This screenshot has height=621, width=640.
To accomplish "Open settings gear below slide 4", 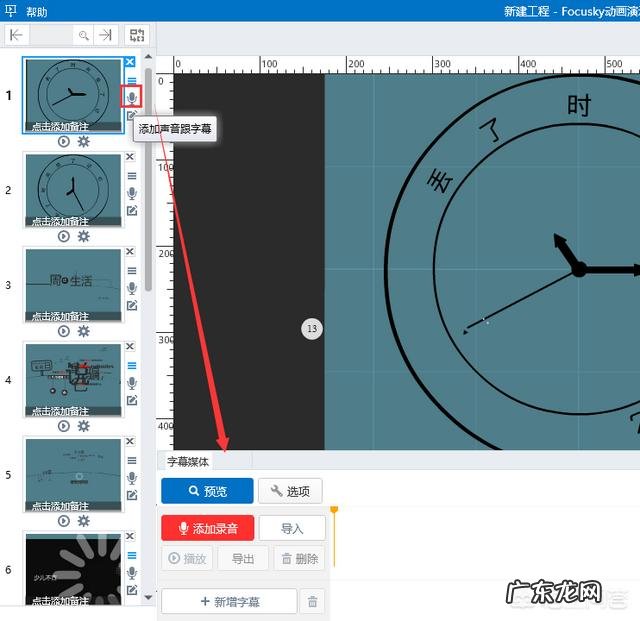I will click(x=84, y=426).
